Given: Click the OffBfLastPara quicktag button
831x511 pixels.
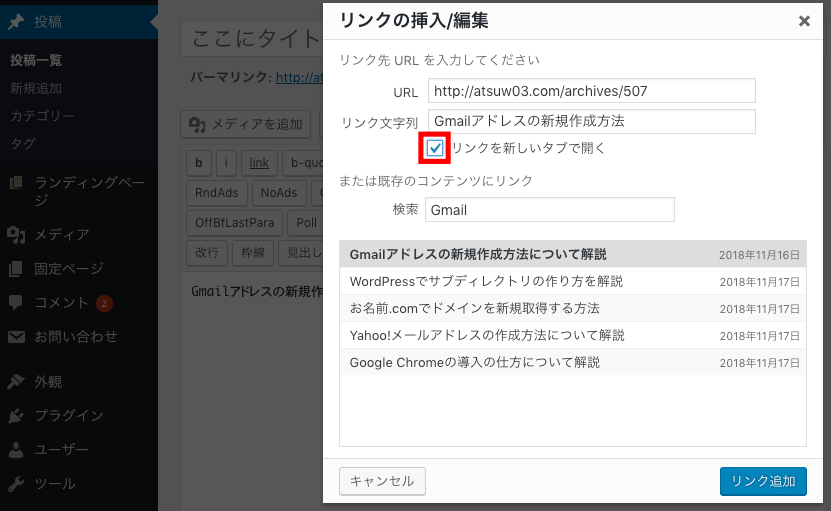Looking at the screenshot, I should click(234, 223).
